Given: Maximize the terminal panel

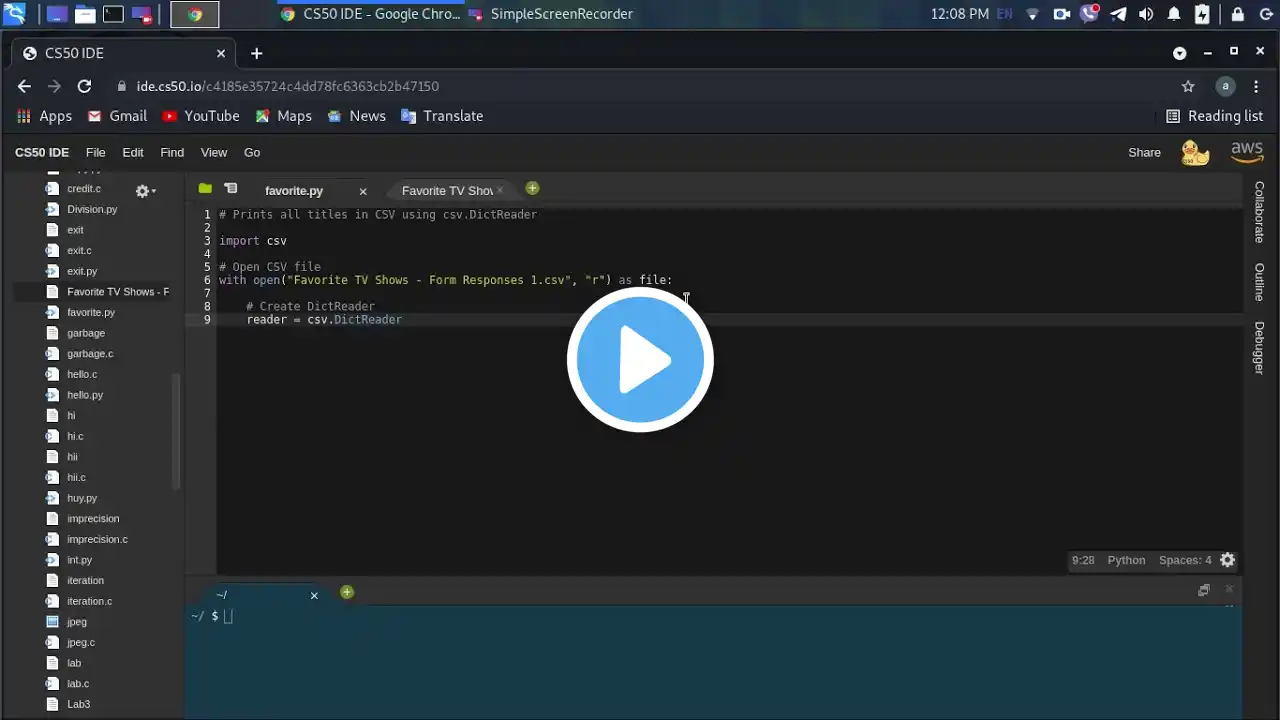Looking at the screenshot, I should coord(1204,590).
